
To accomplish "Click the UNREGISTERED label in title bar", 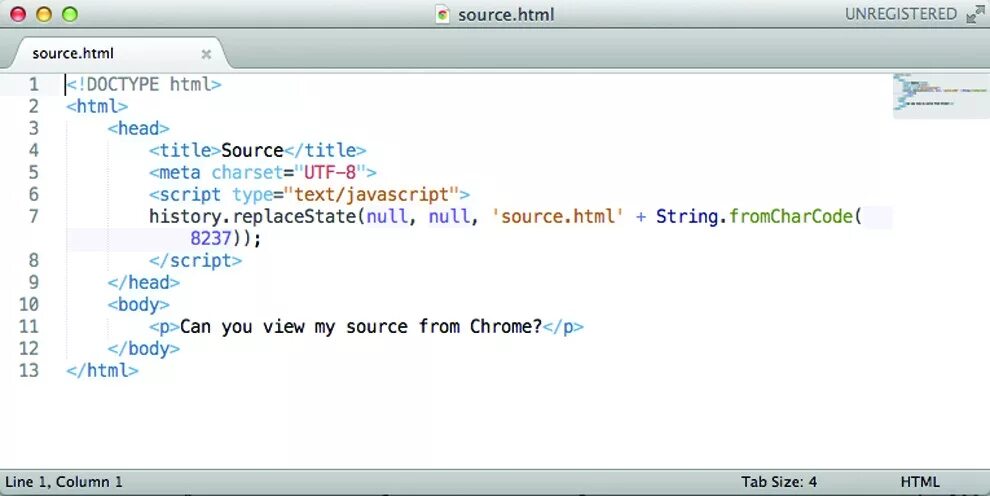I will click(901, 14).
